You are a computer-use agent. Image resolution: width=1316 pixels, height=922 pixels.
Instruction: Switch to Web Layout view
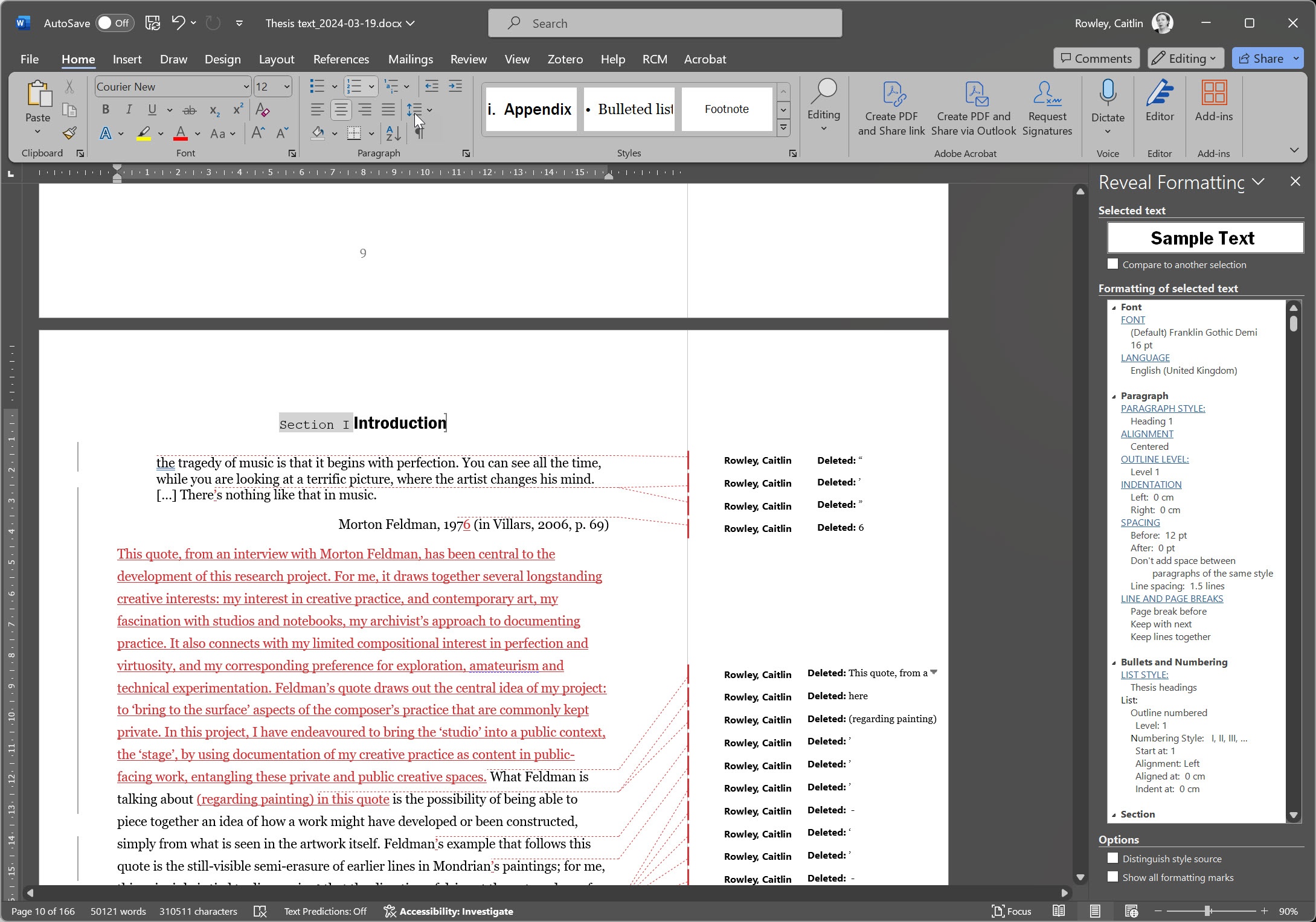1131,911
